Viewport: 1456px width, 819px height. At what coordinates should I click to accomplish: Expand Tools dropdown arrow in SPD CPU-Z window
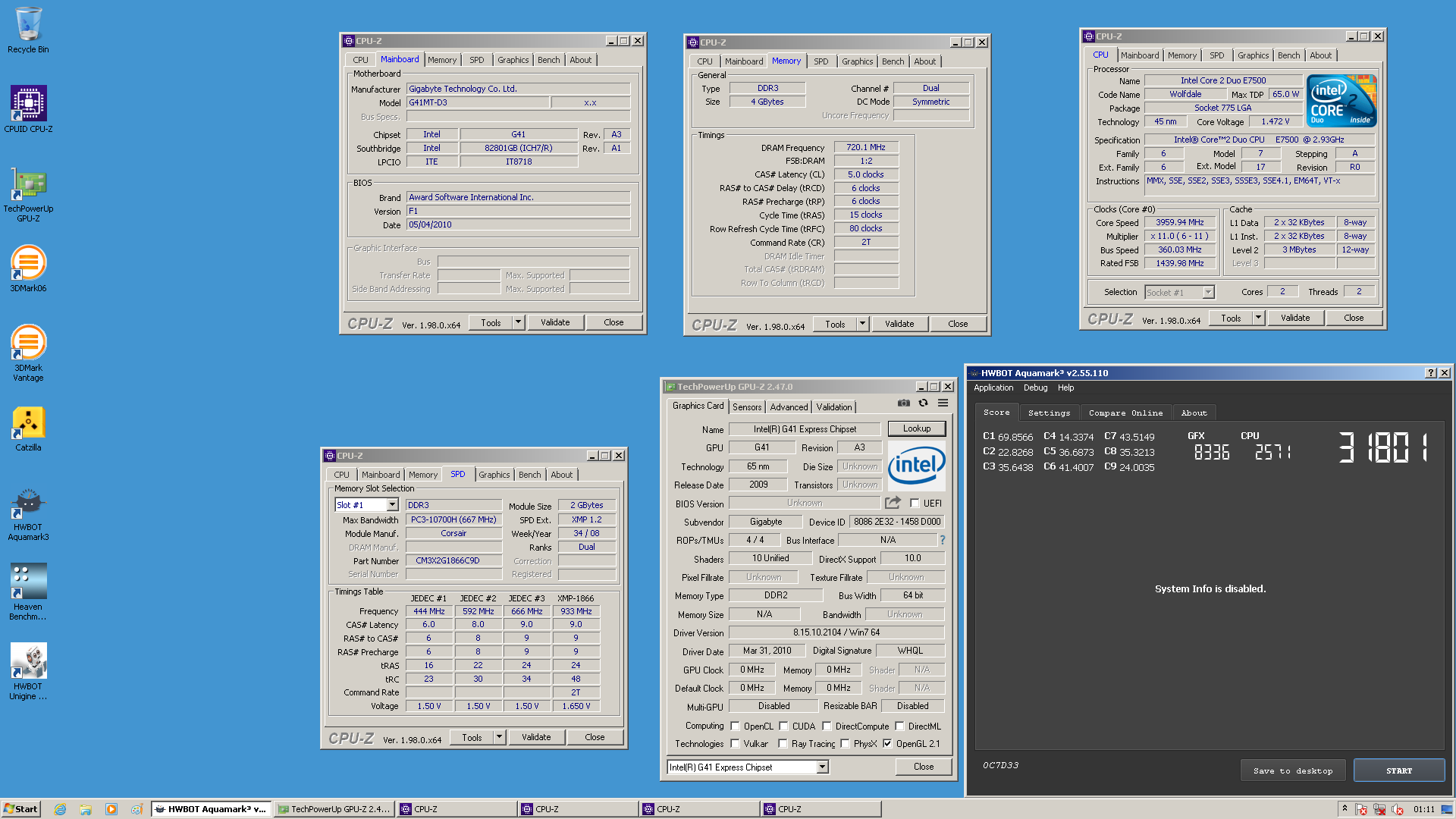[500, 737]
